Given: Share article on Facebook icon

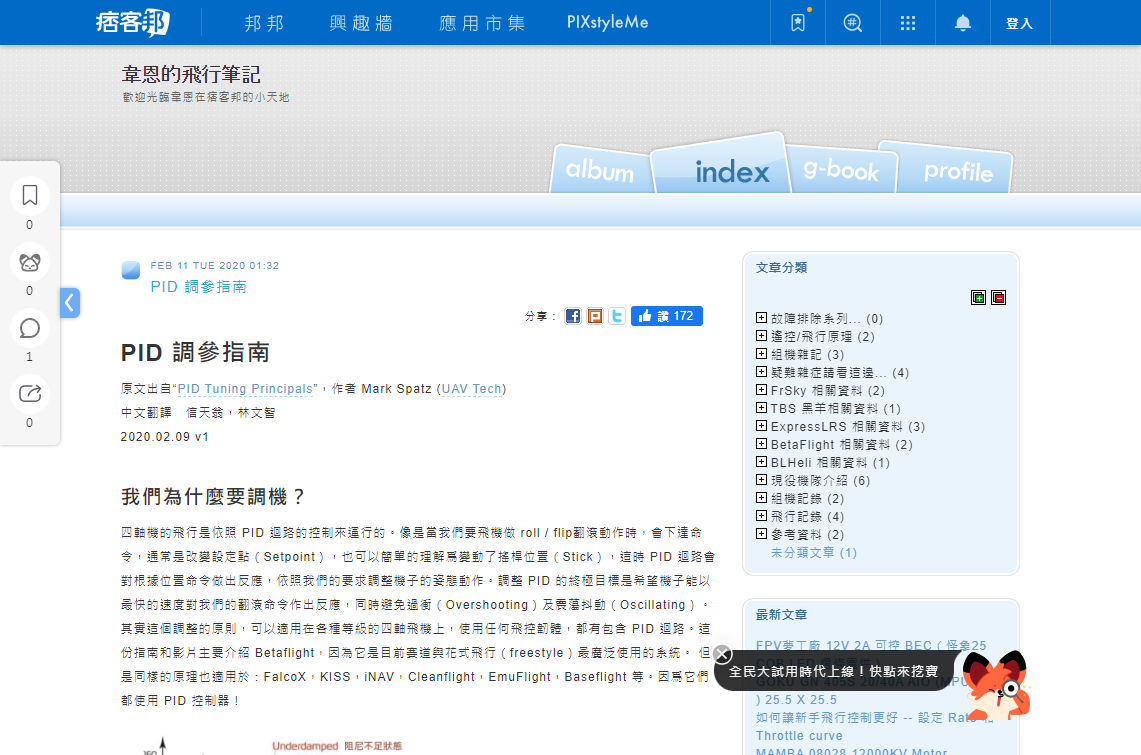Looking at the screenshot, I should pyautogui.click(x=573, y=316).
